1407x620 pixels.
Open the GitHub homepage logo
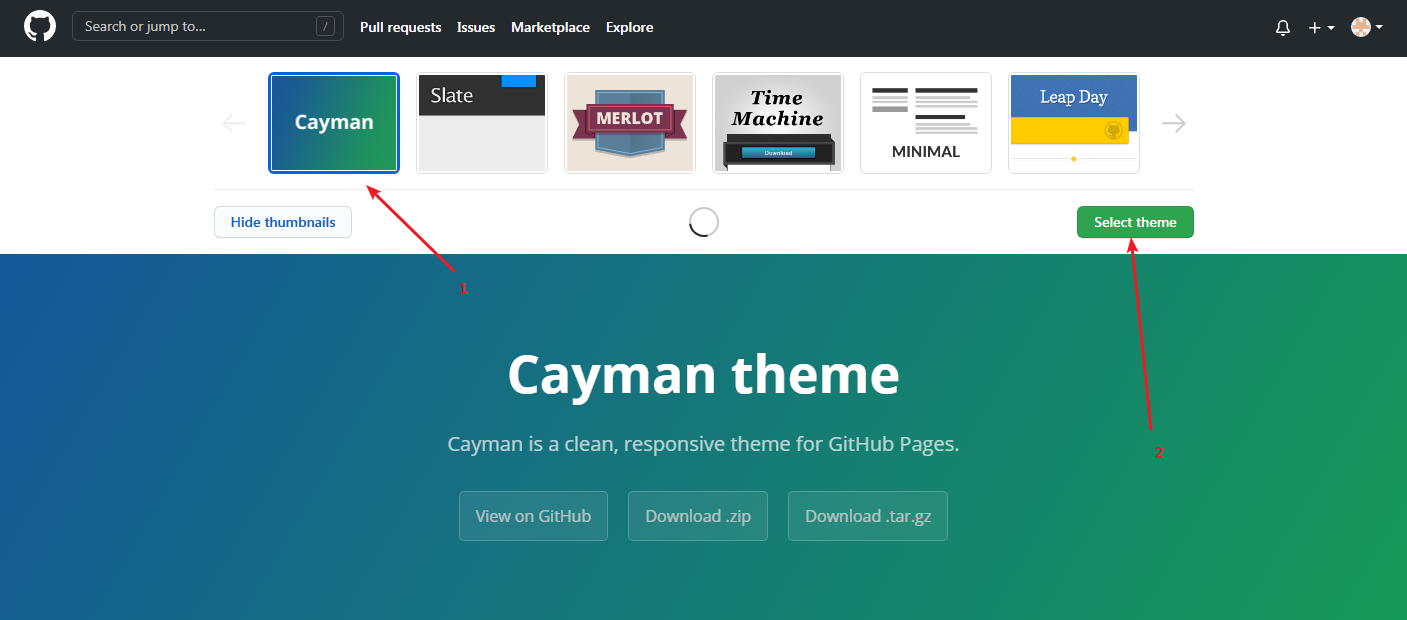[40, 27]
